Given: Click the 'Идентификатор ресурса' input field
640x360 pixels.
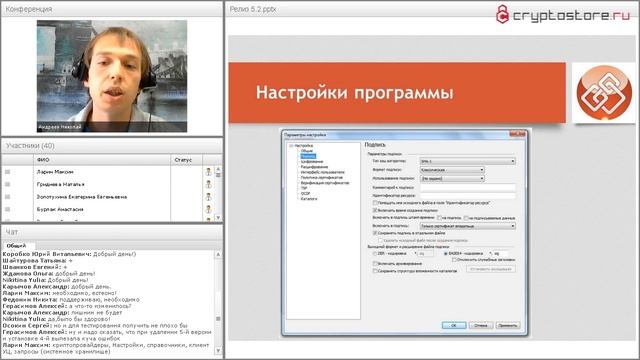Looking at the screenshot, I should [x=467, y=196].
